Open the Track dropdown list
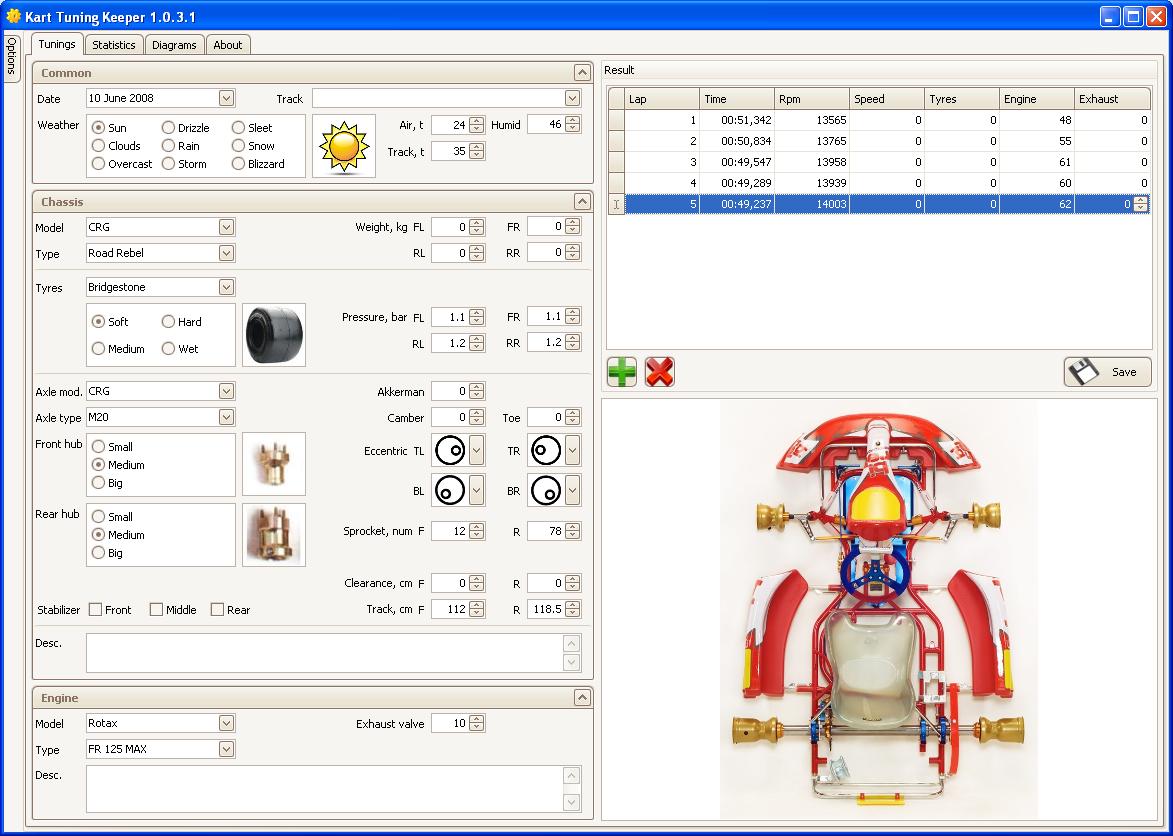The width and height of the screenshot is (1173, 836). [572, 98]
